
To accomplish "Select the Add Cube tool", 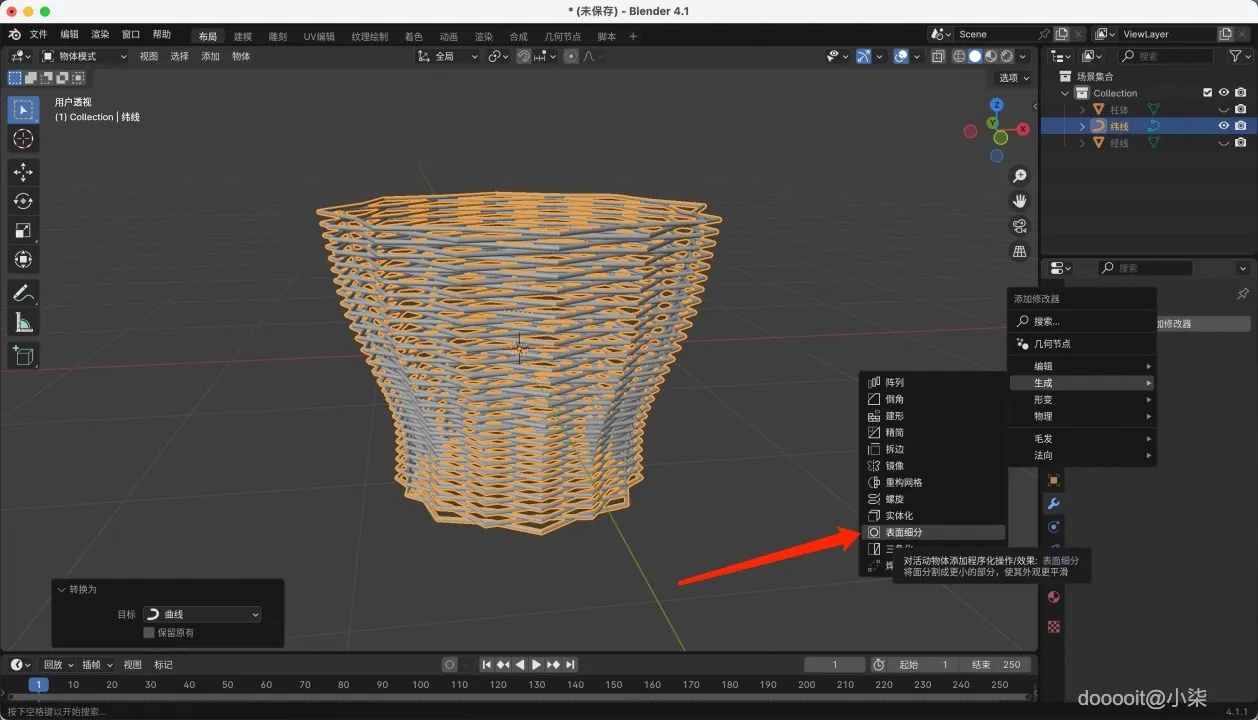I will point(23,355).
